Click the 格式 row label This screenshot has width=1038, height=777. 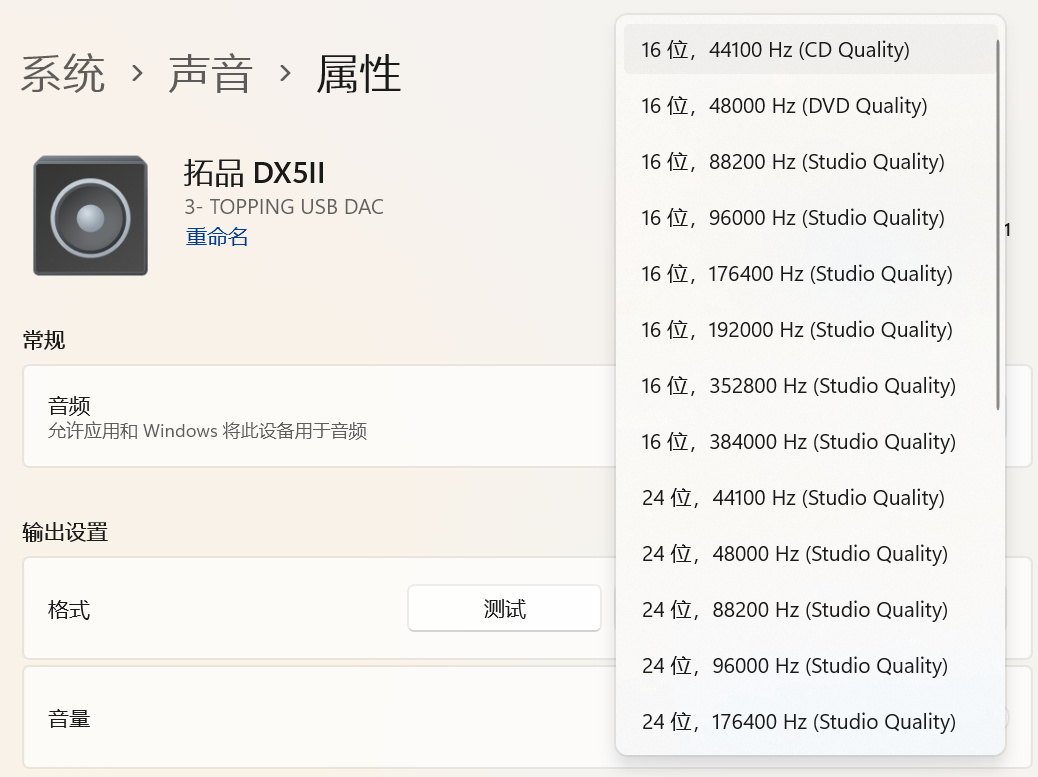(69, 610)
